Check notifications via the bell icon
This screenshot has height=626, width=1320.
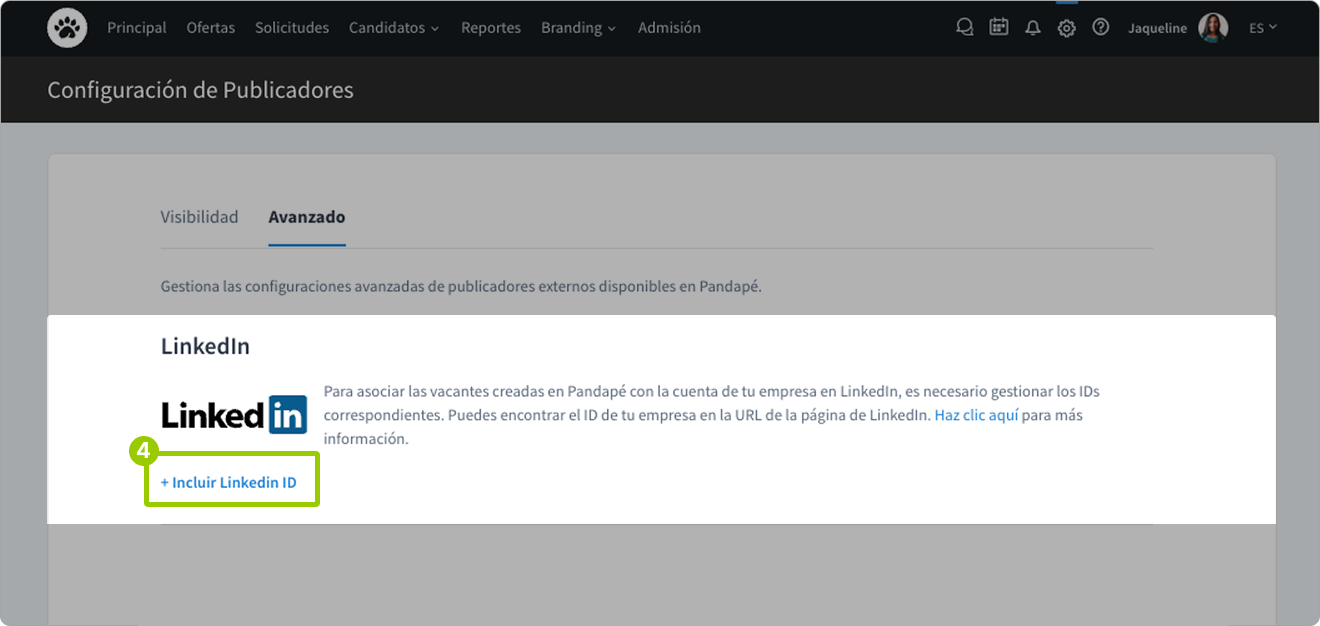point(1032,27)
